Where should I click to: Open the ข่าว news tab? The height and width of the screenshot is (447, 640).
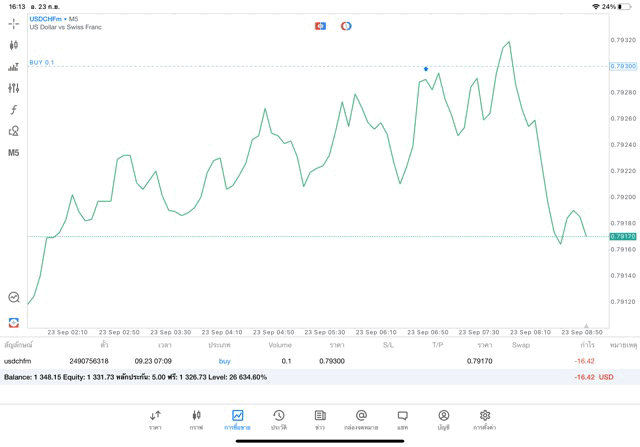320,419
